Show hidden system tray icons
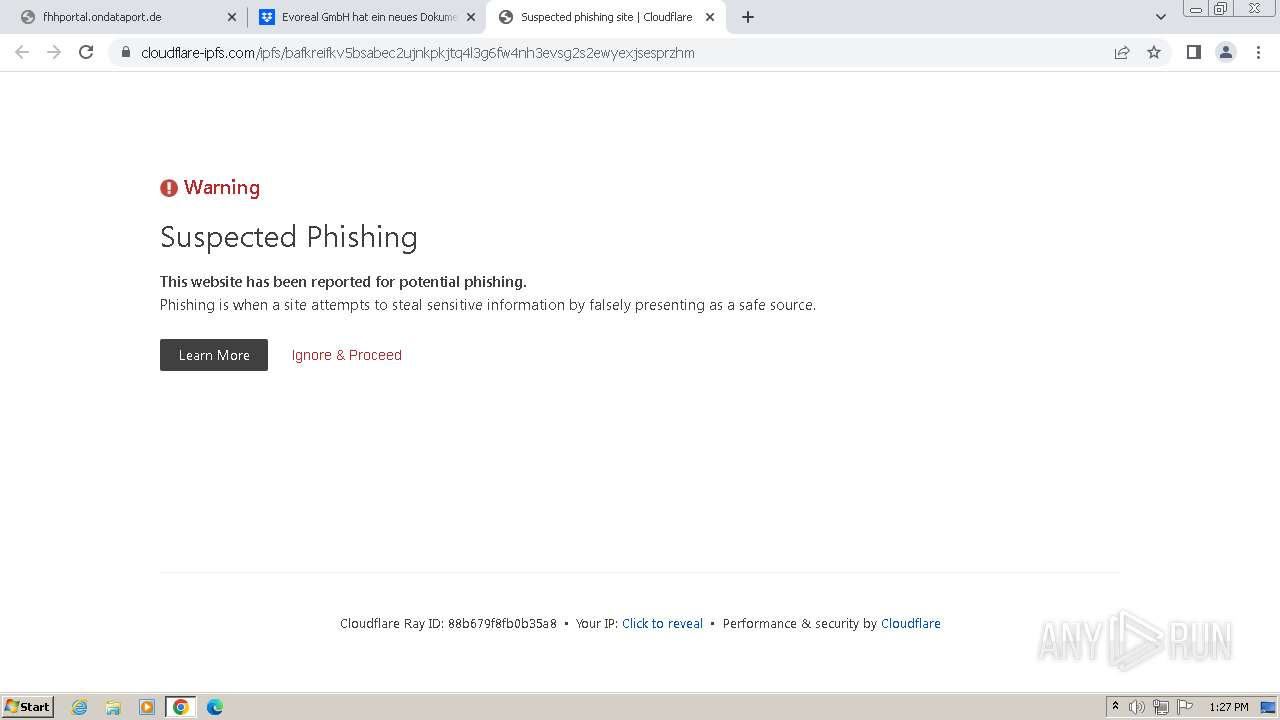The width and height of the screenshot is (1280, 720). pyautogui.click(x=1115, y=707)
